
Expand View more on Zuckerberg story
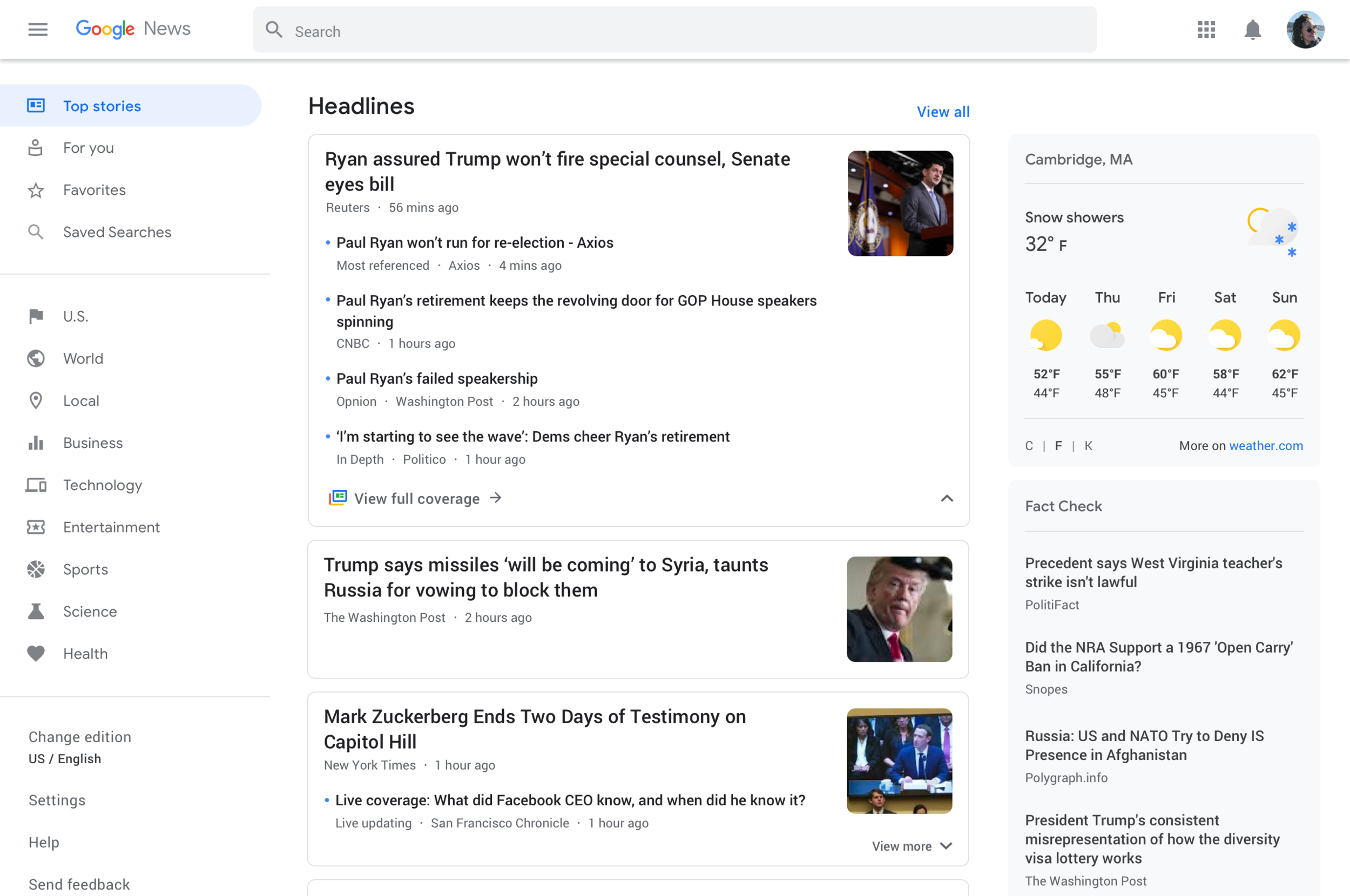click(x=912, y=846)
